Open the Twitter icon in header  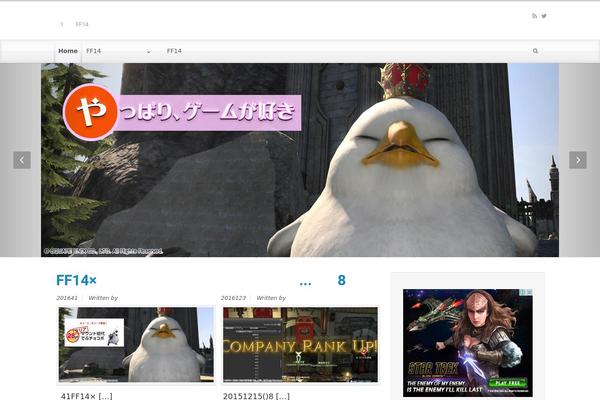[x=544, y=16]
